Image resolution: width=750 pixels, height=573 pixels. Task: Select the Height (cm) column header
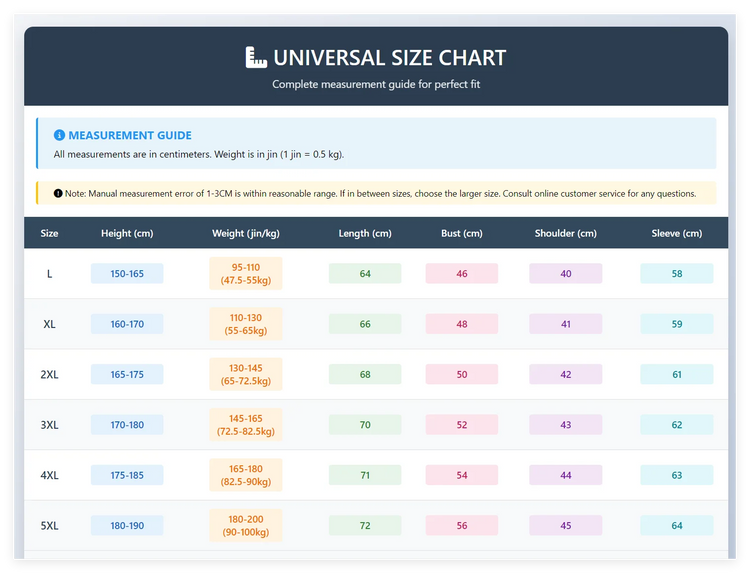pos(127,233)
